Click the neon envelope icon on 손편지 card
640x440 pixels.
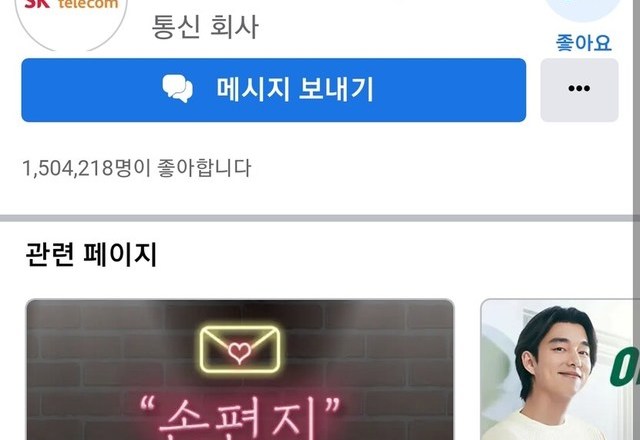click(240, 349)
